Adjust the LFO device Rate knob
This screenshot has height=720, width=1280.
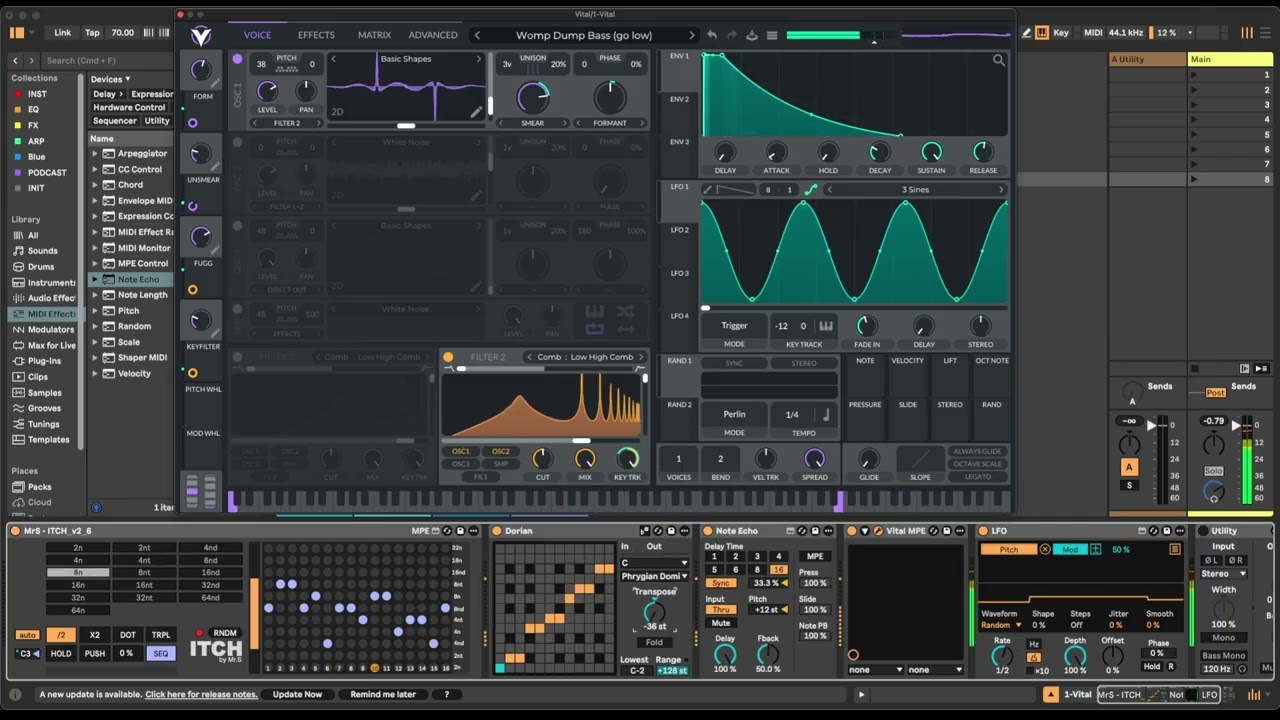point(1002,657)
